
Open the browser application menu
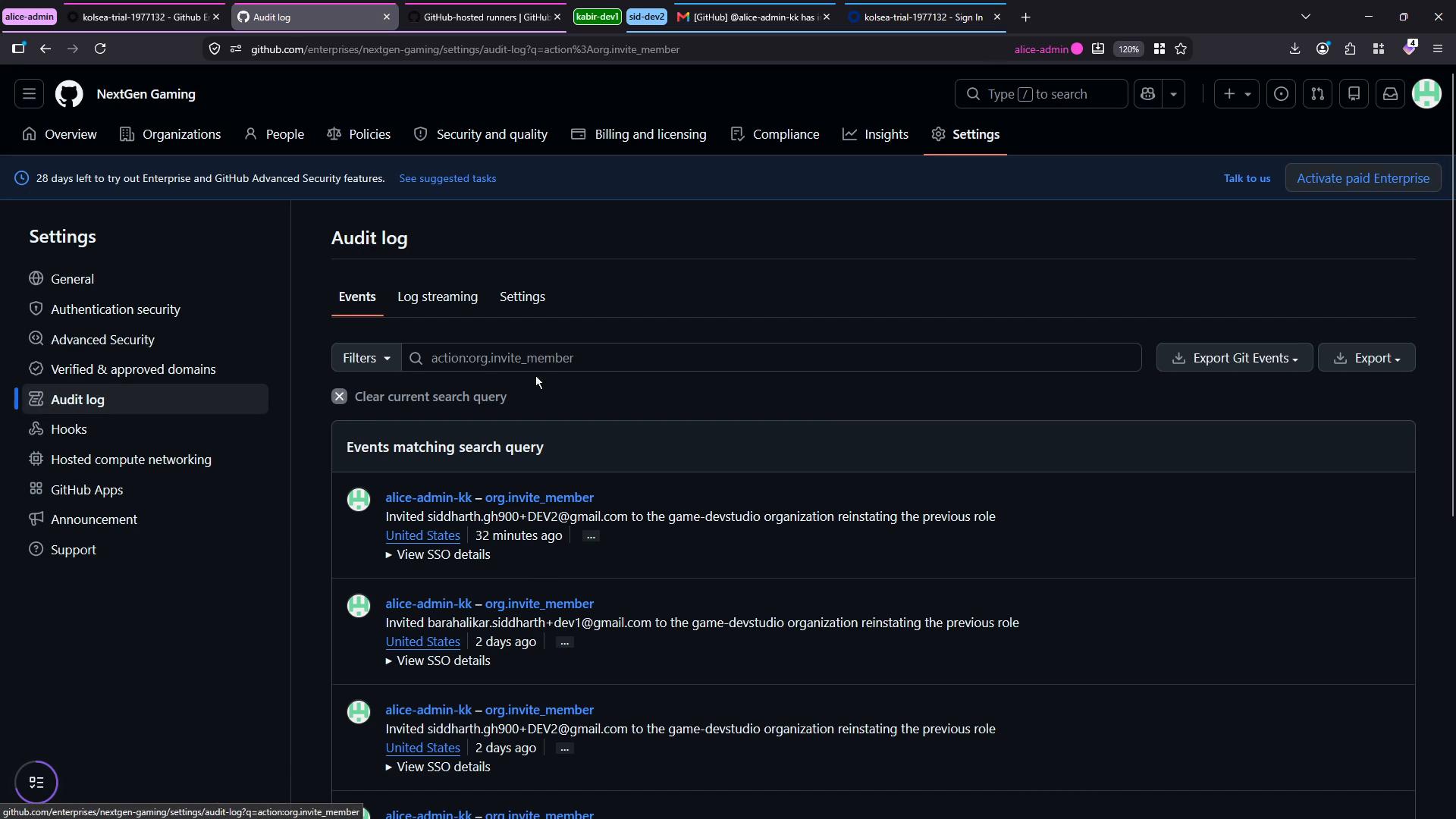1437,49
